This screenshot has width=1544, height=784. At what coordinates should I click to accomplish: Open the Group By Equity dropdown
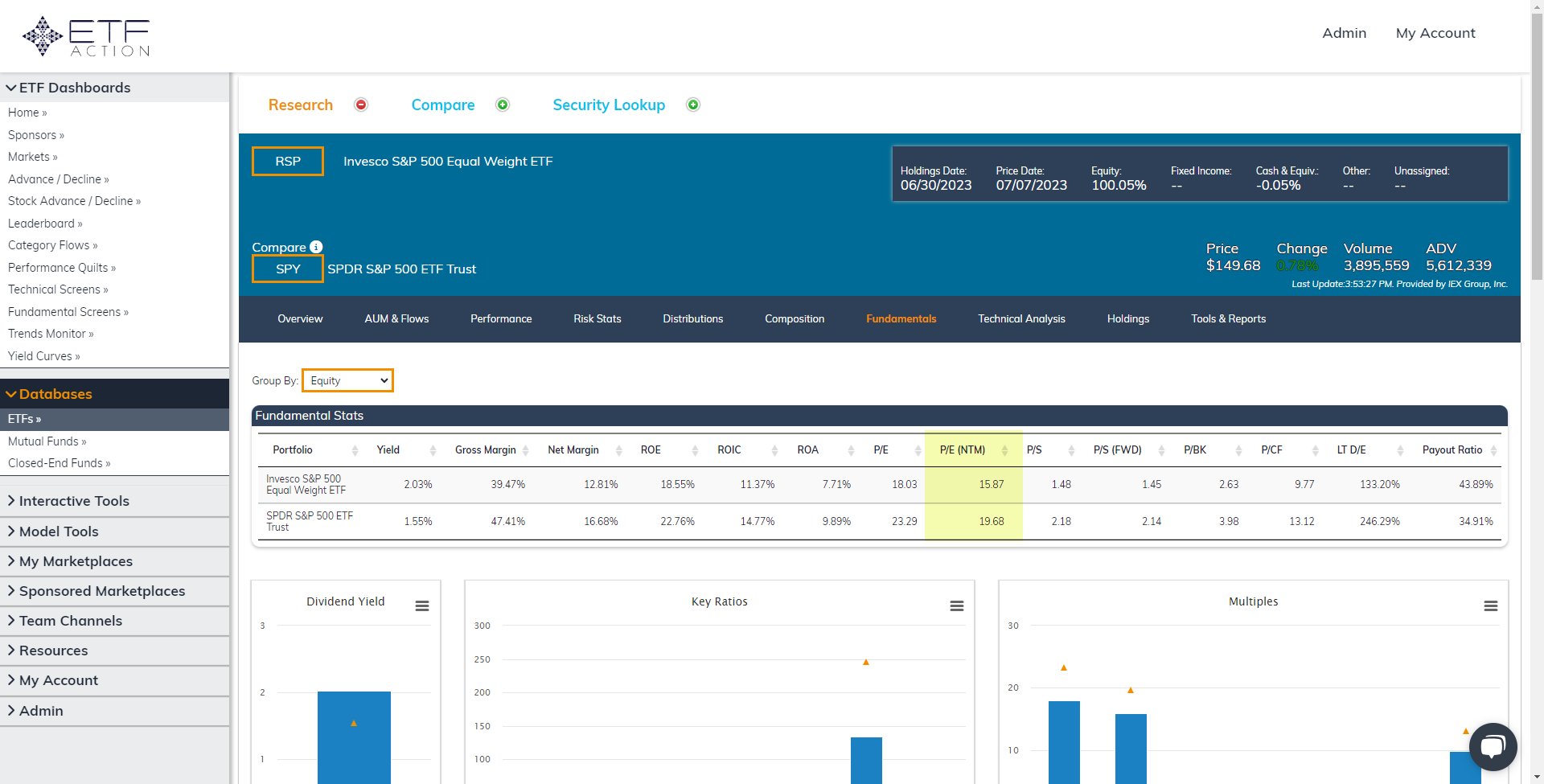[x=347, y=380]
